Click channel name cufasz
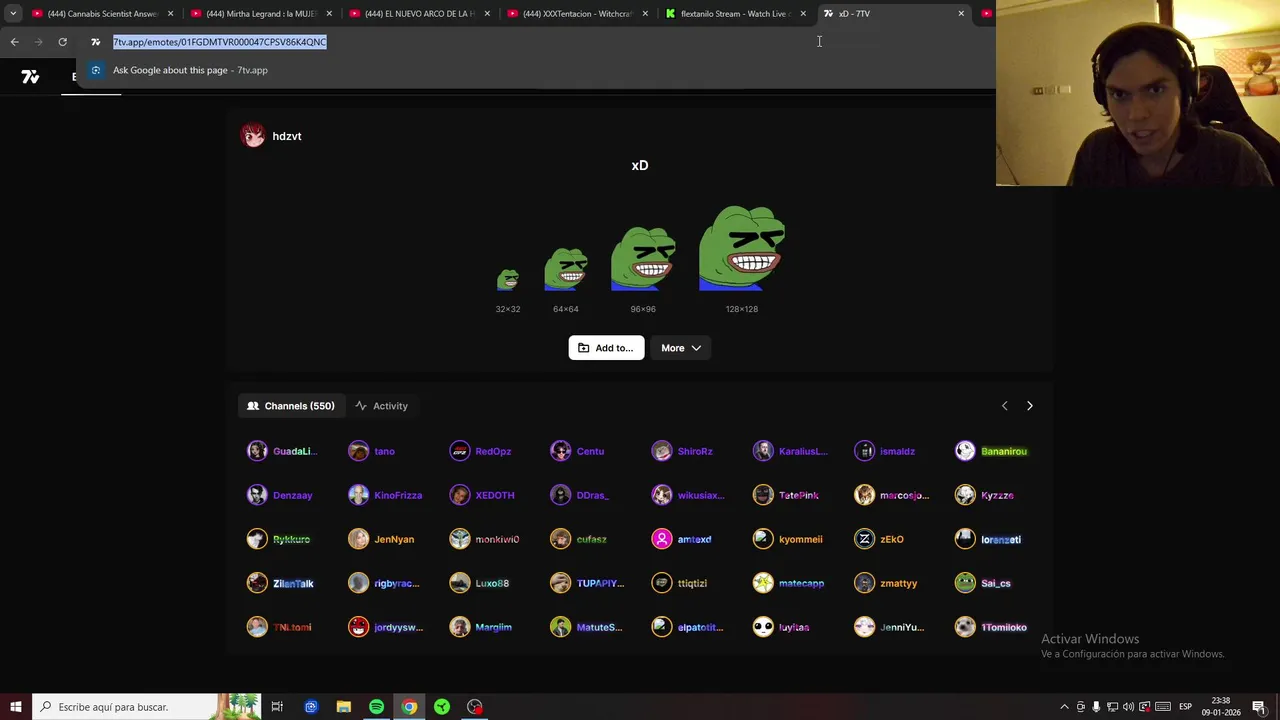The image size is (1280, 720). (591, 539)
